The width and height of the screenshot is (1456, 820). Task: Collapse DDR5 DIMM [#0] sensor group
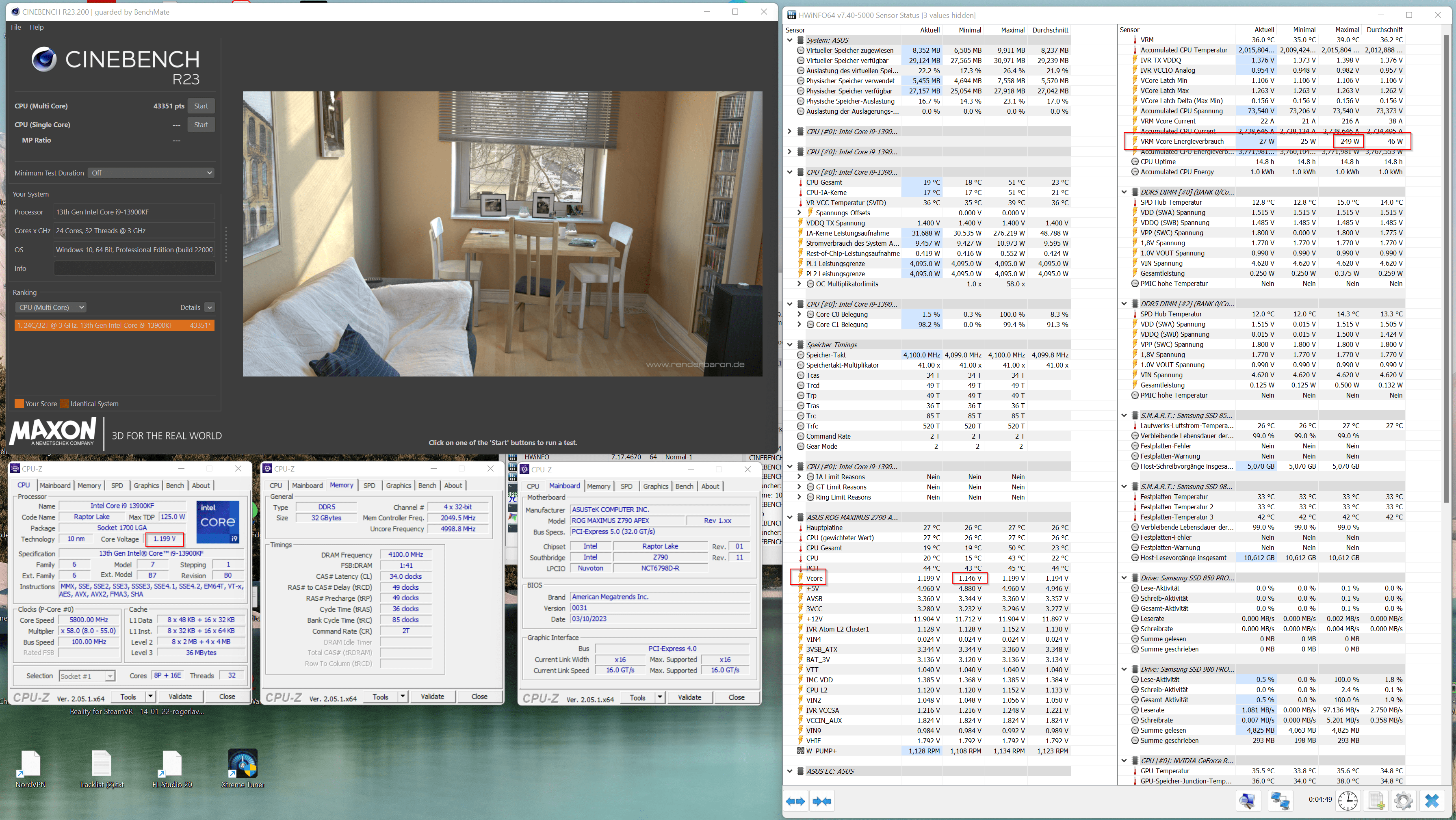[1124, 192]
